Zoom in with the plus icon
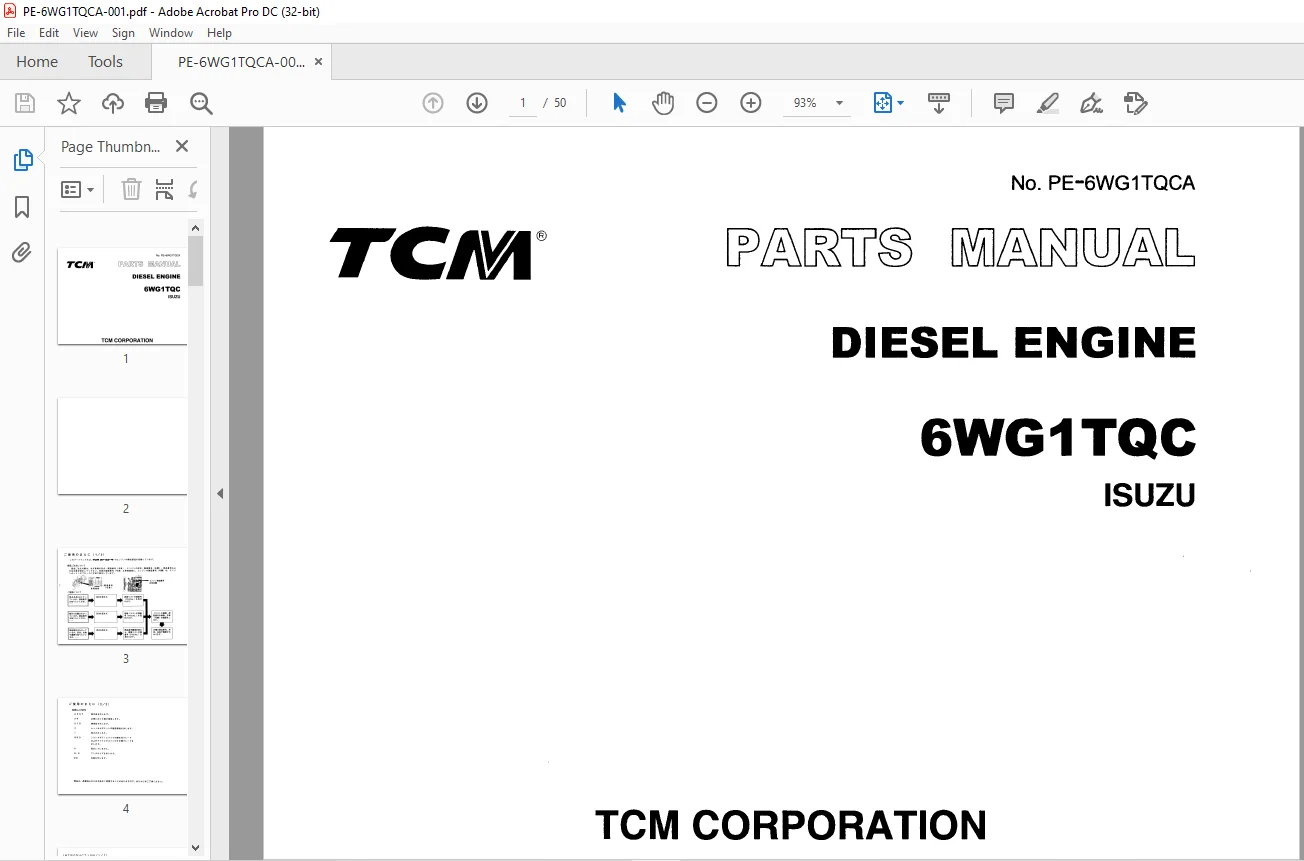Screen dimensions: 1304x861 click(751, 103)
